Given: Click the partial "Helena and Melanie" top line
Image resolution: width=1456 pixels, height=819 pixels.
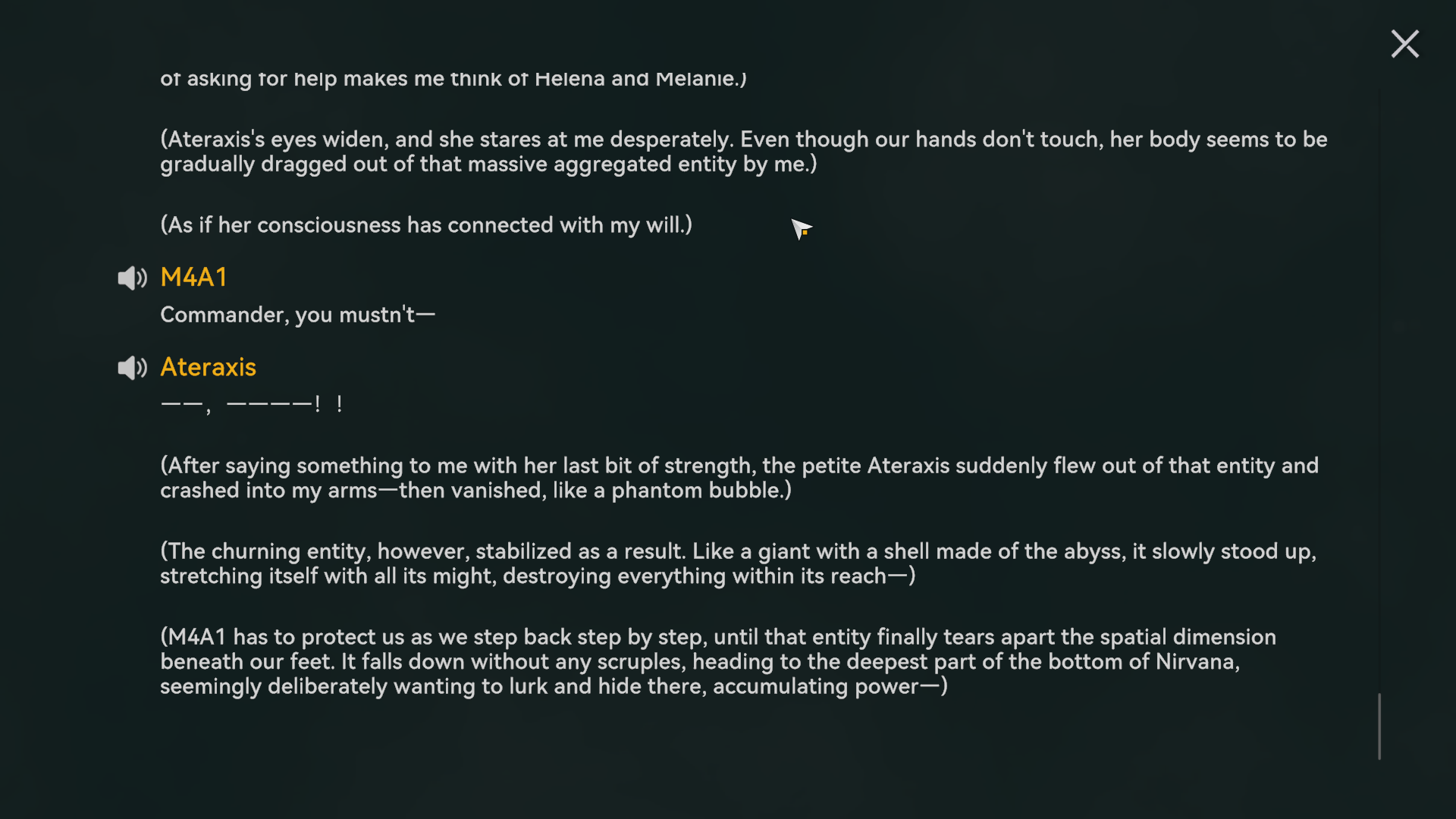Looking at the screenshot, I should [x=453, y=79].
